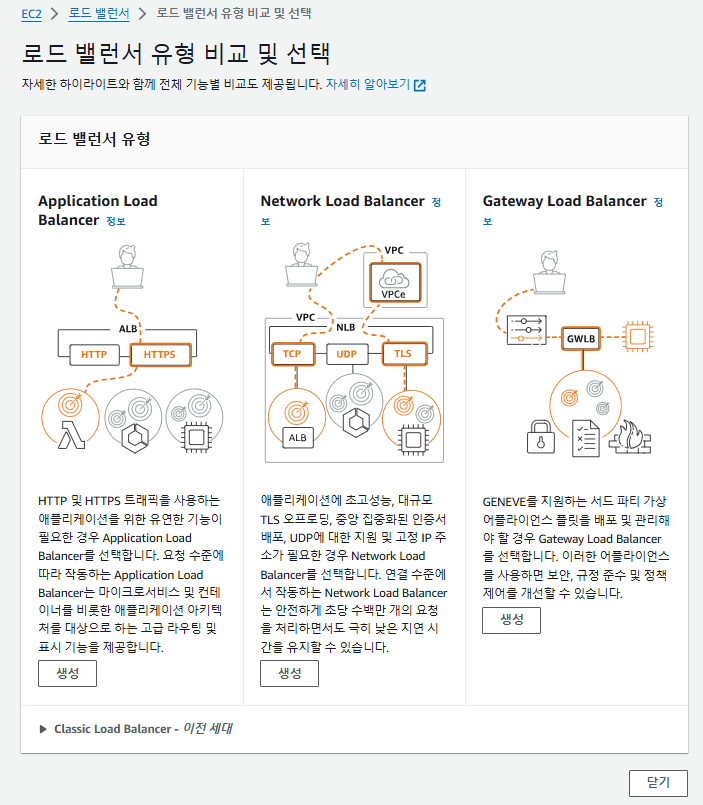Click the user laptop icon in NLB diagram
Screen dimensions: 703x805
point(301,265)
